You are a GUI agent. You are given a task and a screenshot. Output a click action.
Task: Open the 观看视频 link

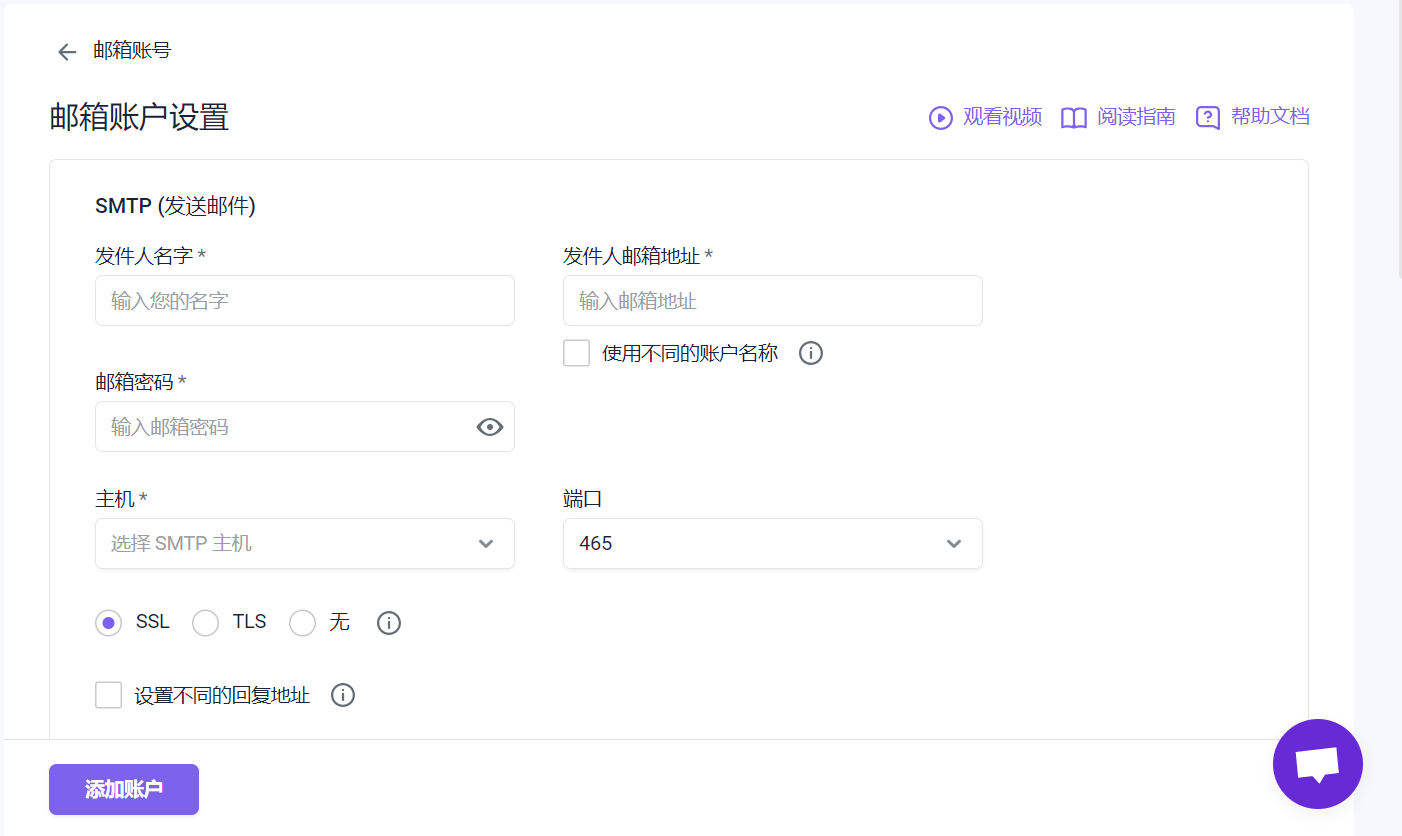(x=1002, y=117)
